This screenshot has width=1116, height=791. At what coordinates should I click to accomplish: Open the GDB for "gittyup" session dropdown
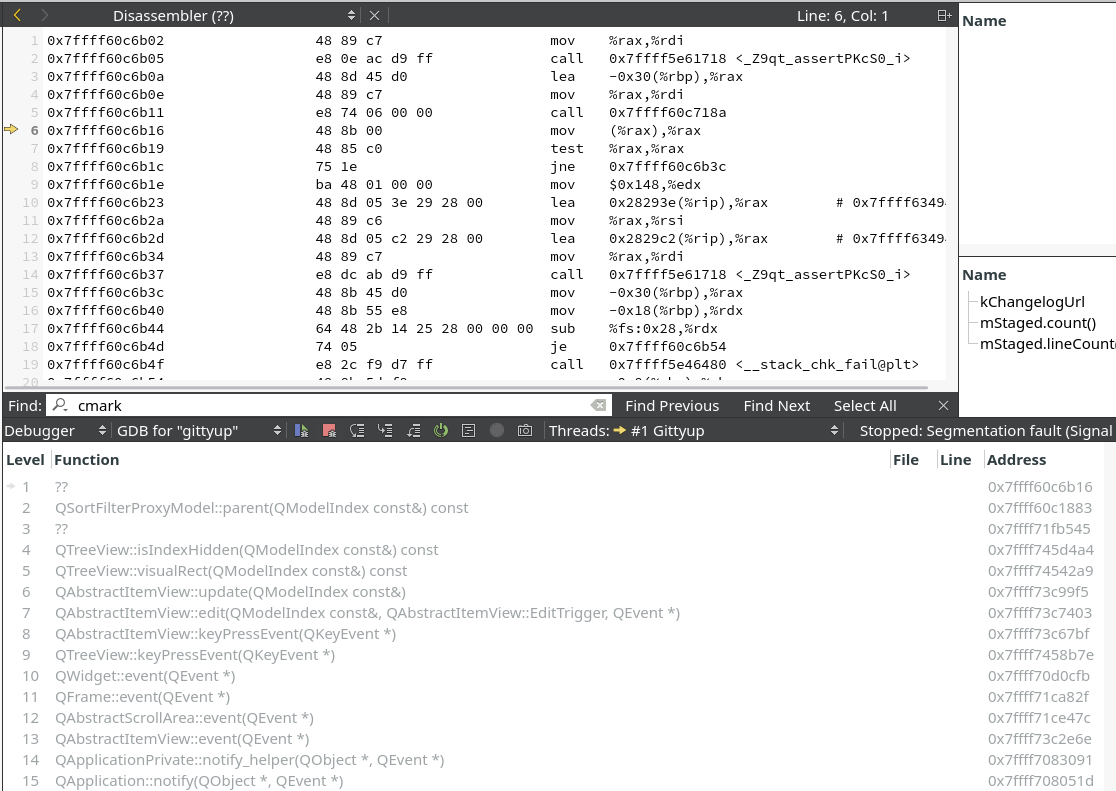(x=199, y=430)
